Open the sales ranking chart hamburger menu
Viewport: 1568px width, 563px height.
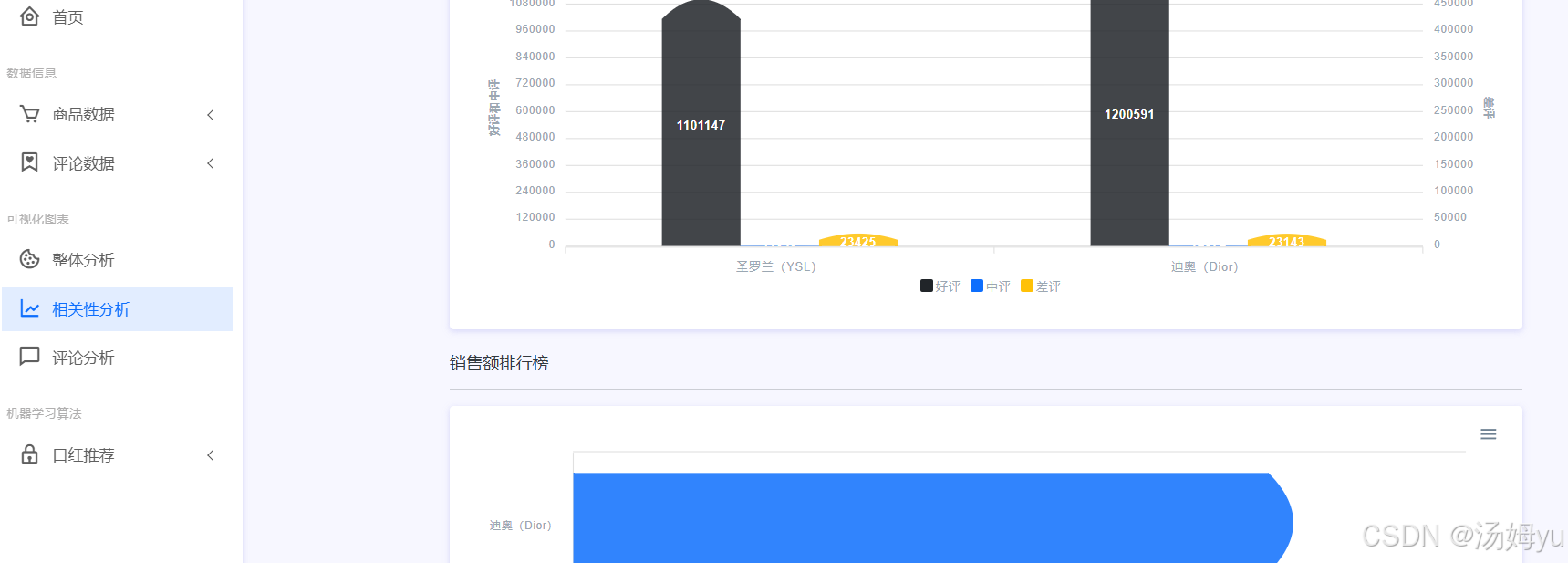pyautogui.click(x=1489, y=434)
